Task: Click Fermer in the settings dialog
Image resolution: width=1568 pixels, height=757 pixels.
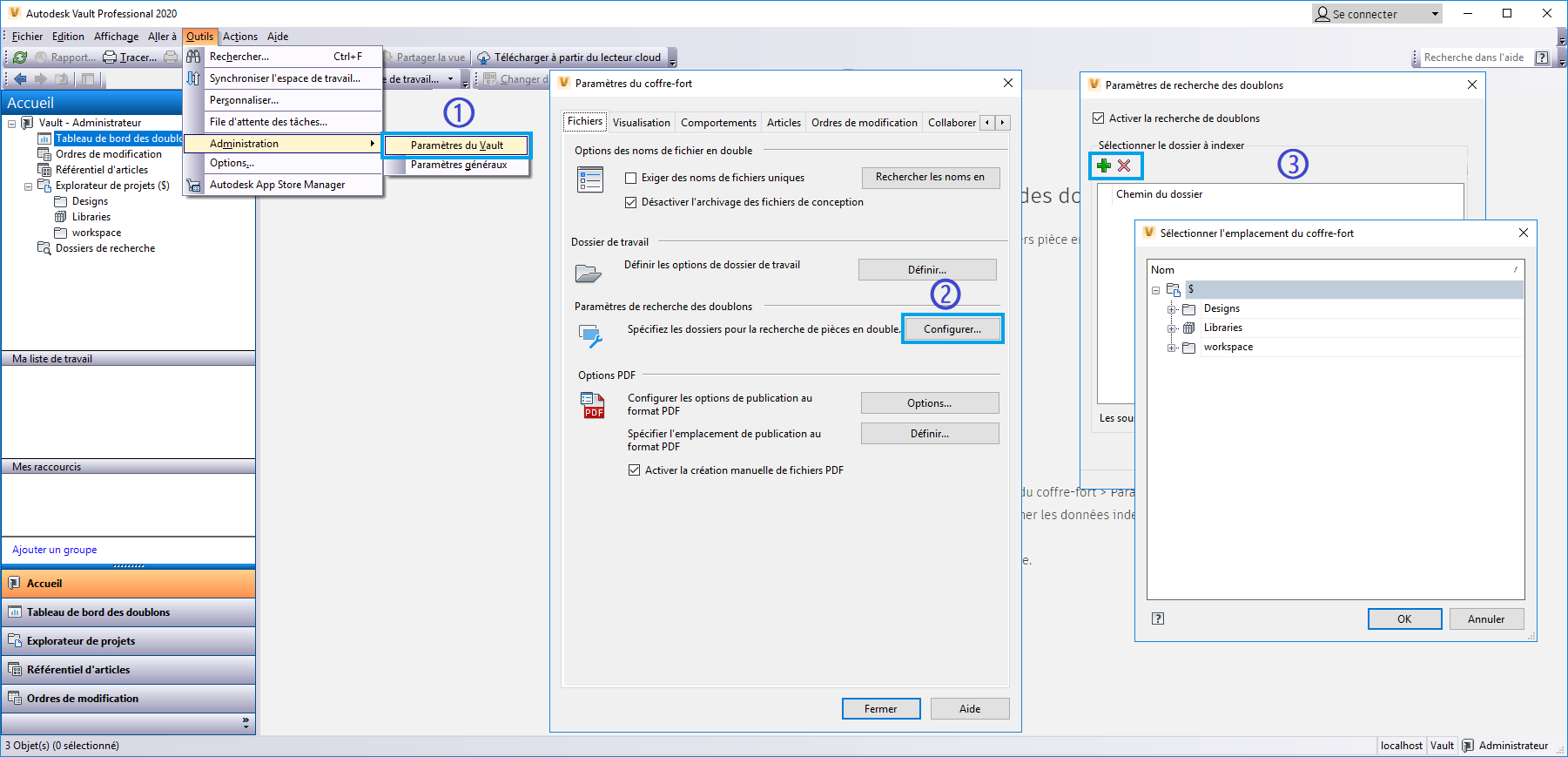Action: (881, 709)
